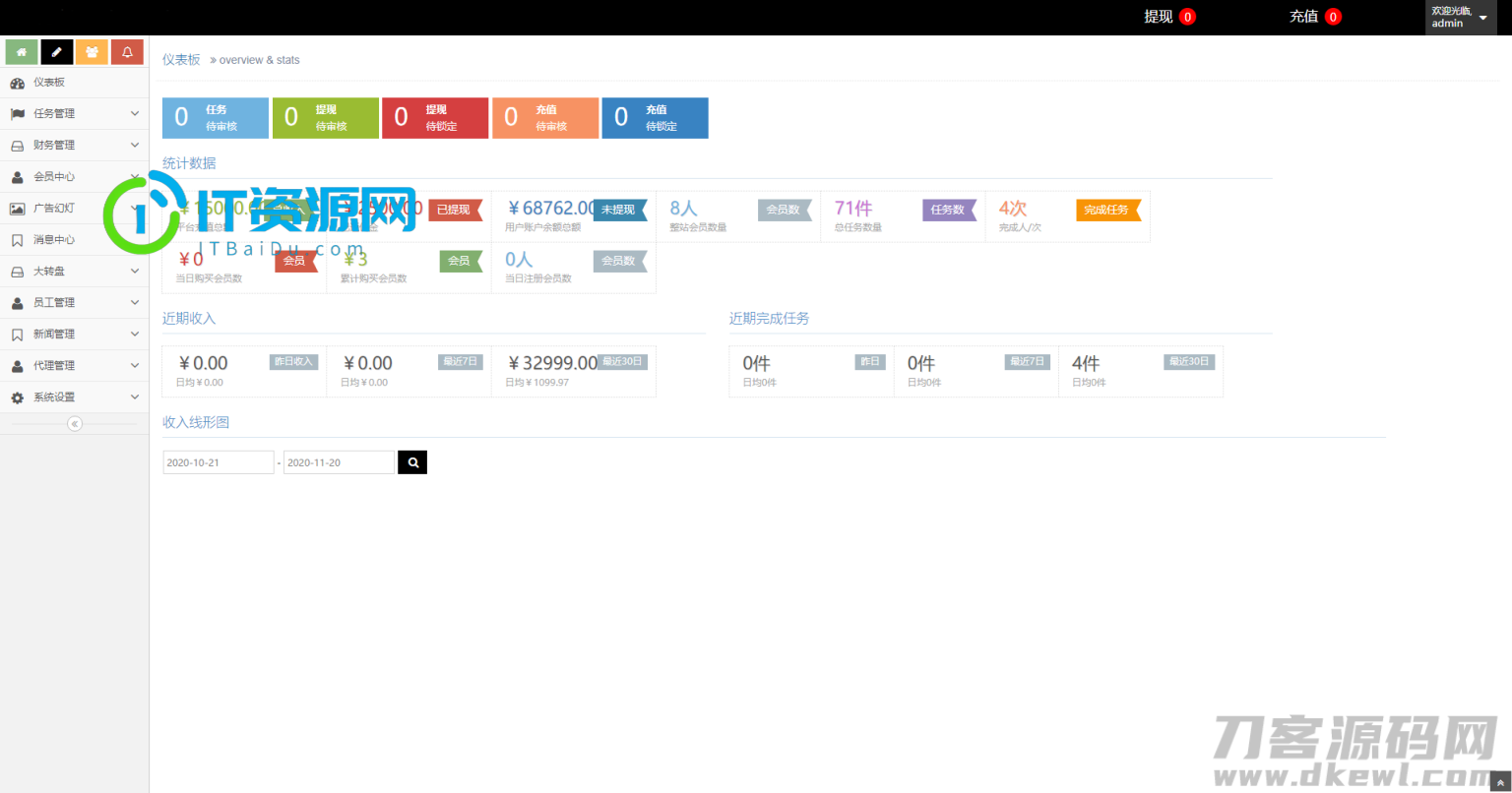Click the 8人 site member count

683,209
